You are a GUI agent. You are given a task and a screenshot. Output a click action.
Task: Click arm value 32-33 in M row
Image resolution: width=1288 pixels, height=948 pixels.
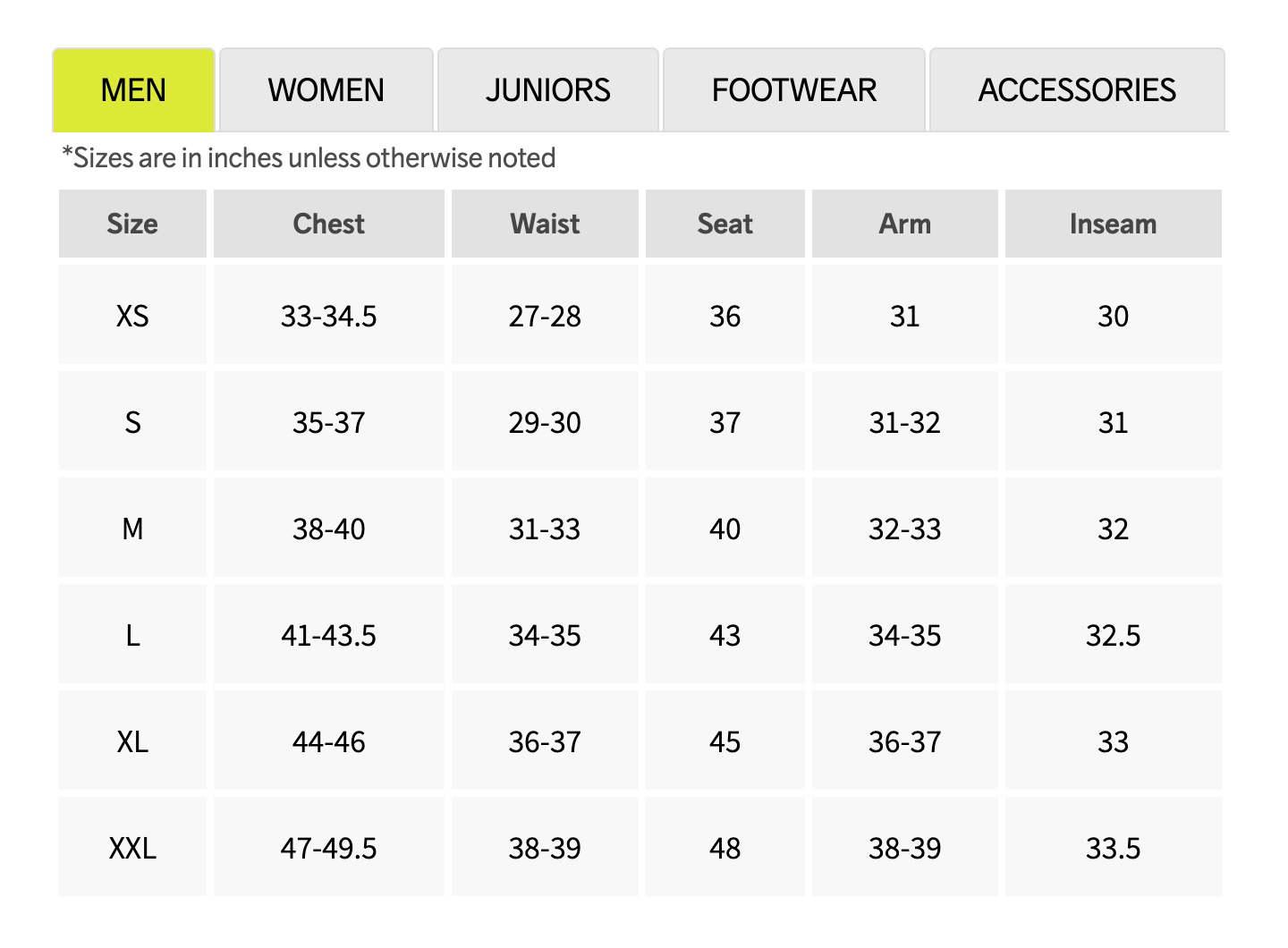coord(904,529)
